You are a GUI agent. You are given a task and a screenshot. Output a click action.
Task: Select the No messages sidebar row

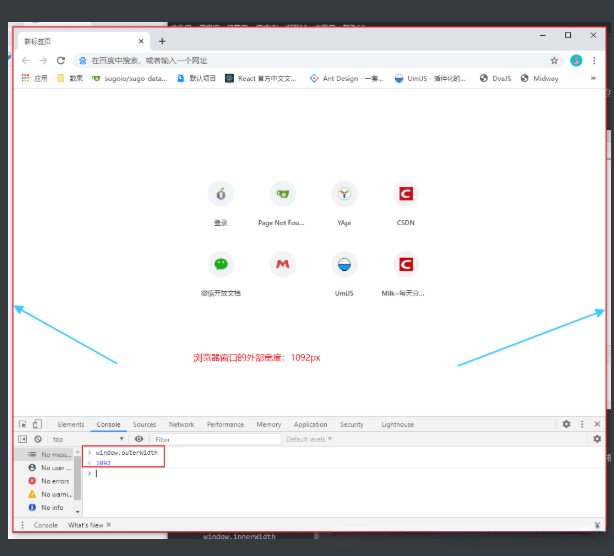point(44,454)
